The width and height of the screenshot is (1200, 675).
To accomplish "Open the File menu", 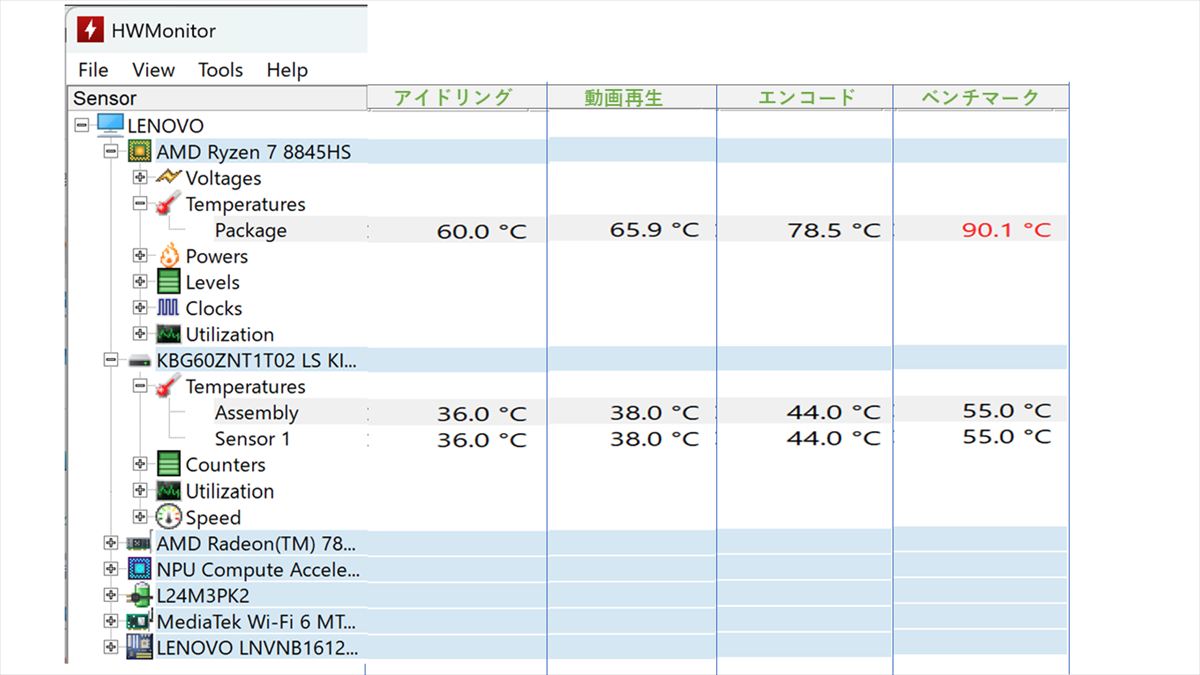I will 93,70.
